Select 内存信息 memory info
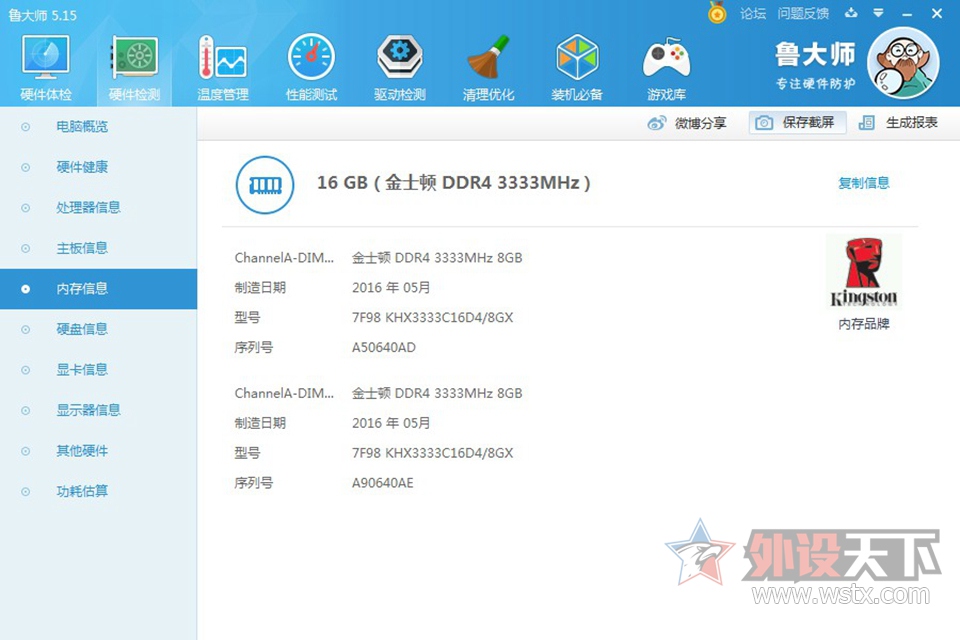Image resolution: width=960 pixels, height=640 pixels. 99,288
